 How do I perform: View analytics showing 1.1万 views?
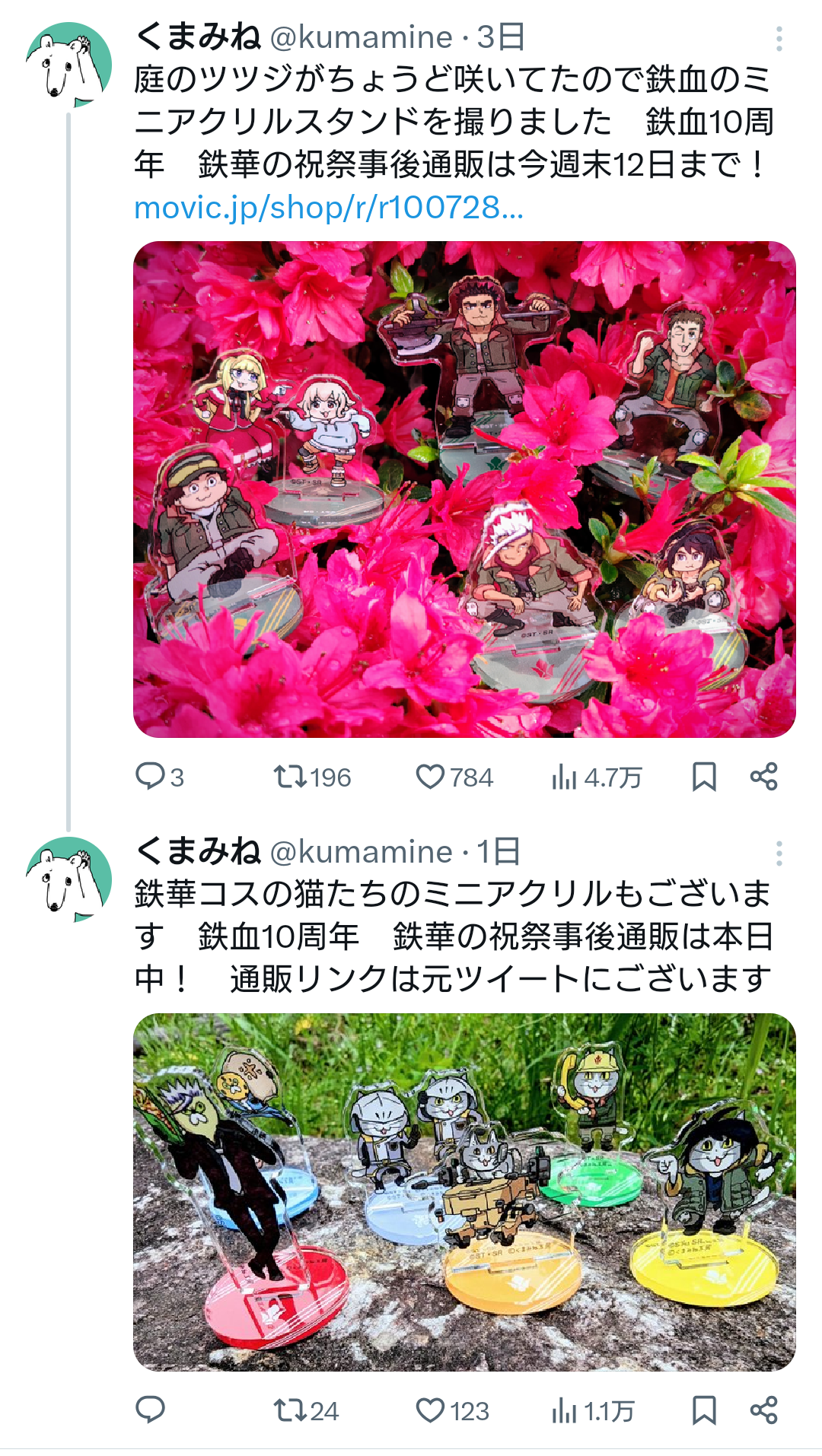point(592,1410)
